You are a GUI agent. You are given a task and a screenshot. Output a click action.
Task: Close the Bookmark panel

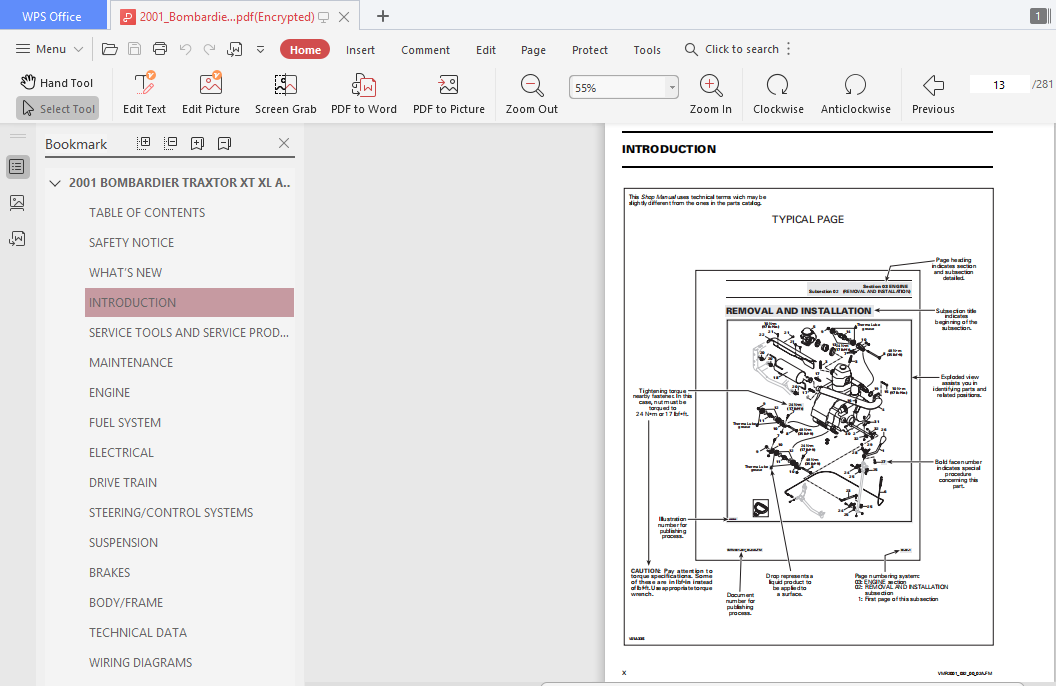tap(284, 143)
